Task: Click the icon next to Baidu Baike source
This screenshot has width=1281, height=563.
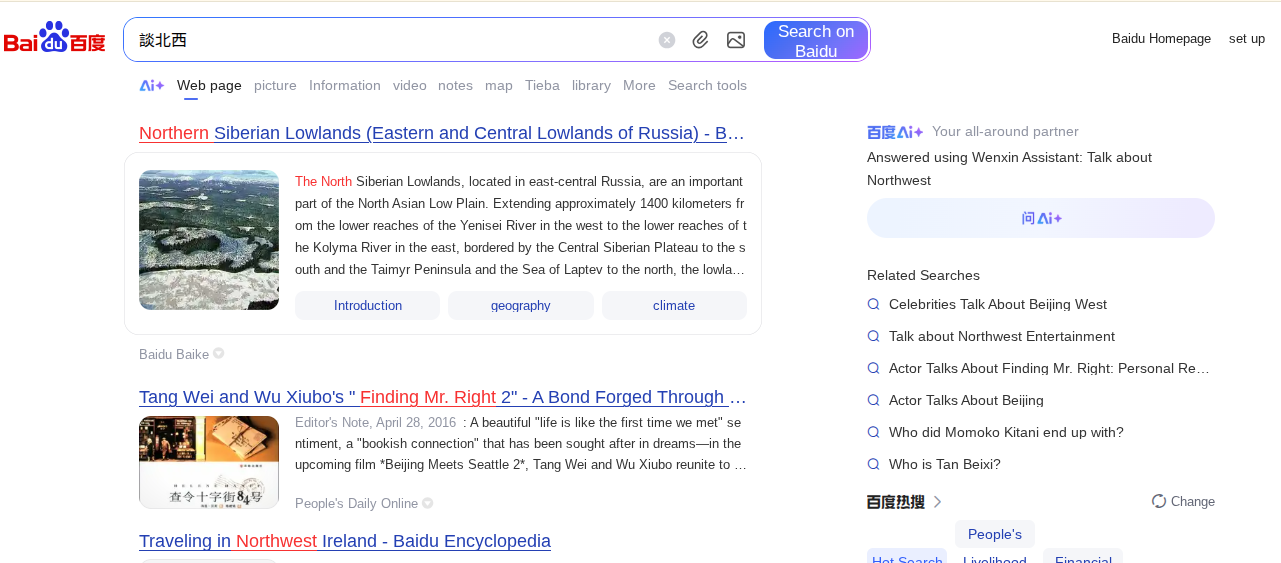Action: 219,354
